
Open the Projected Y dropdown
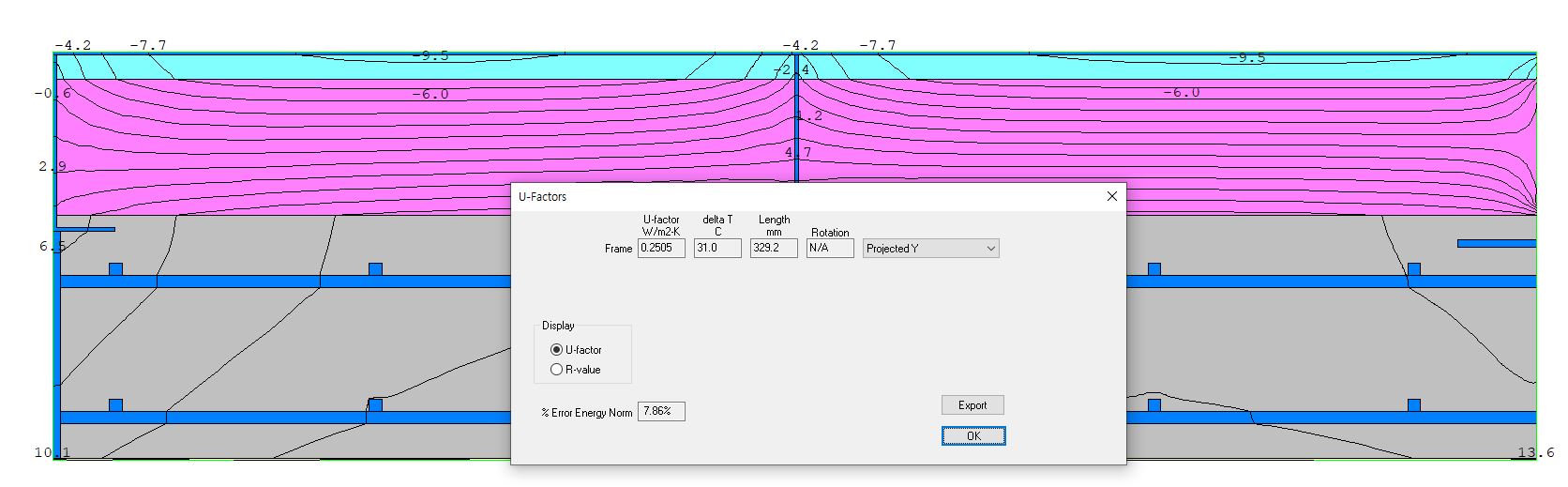tap(930, 249)
